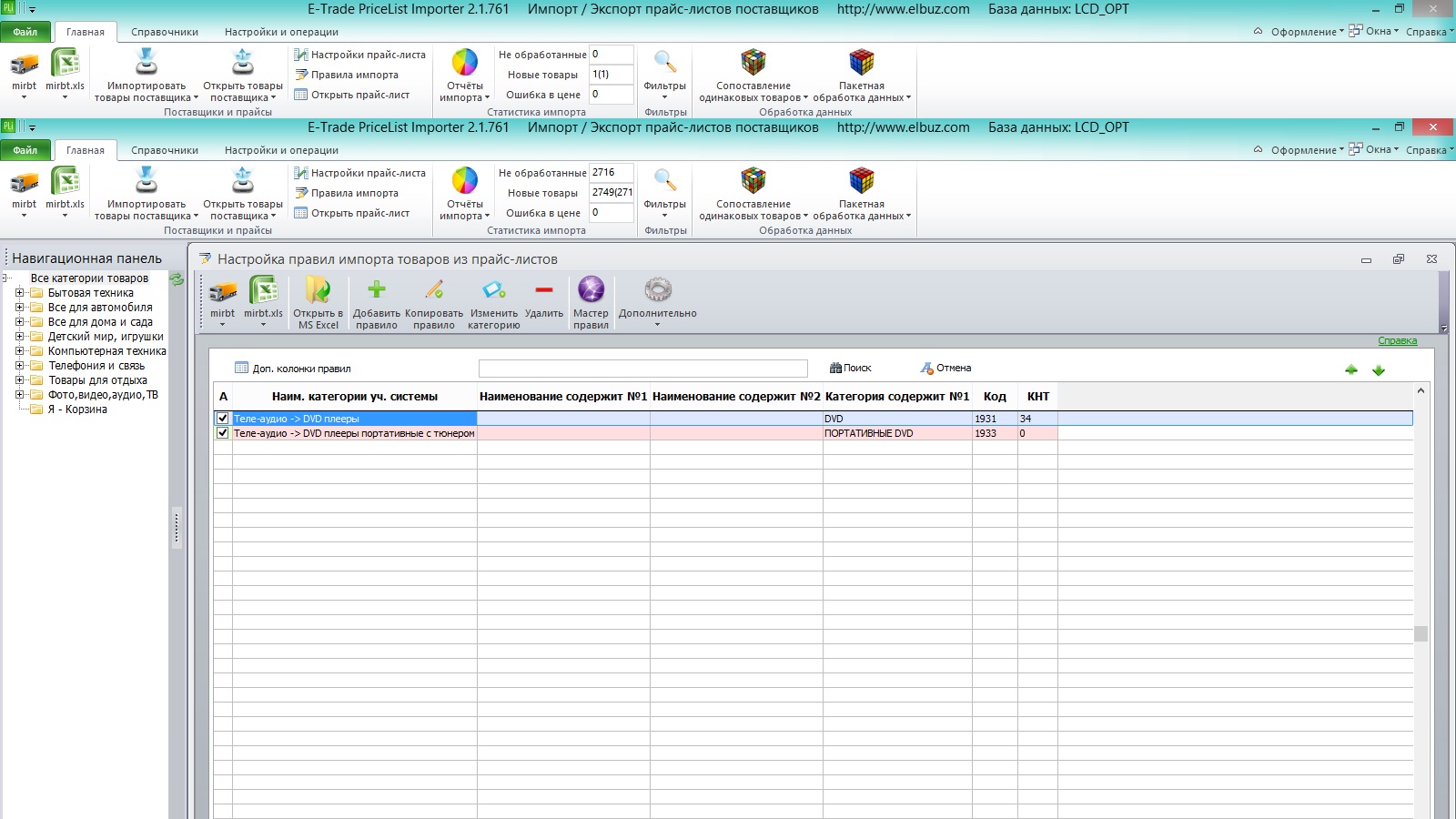The width and height of the screenshot is (1456, 819).
Task: Expand Товары для отдыха tree node
Action: click(19, 380)
